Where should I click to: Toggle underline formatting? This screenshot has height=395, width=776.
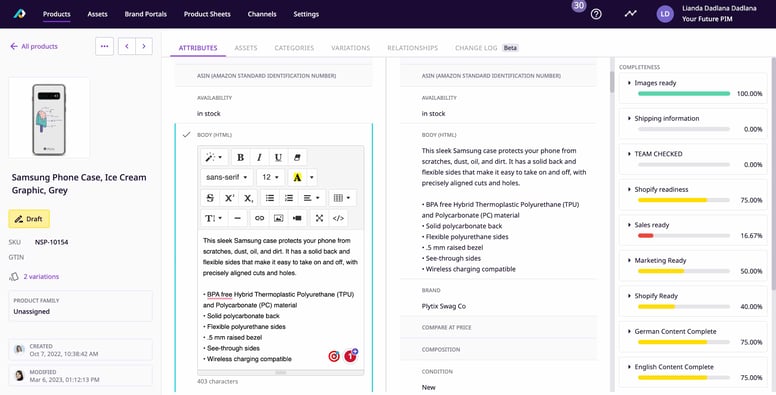[x=278, y=157]
